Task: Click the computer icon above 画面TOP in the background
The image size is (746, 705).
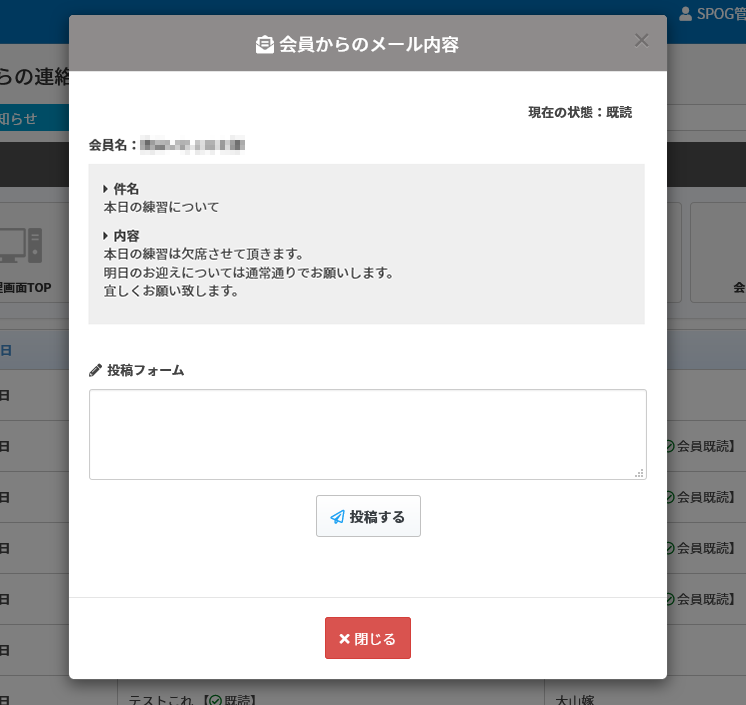Action: pos(21,245)
